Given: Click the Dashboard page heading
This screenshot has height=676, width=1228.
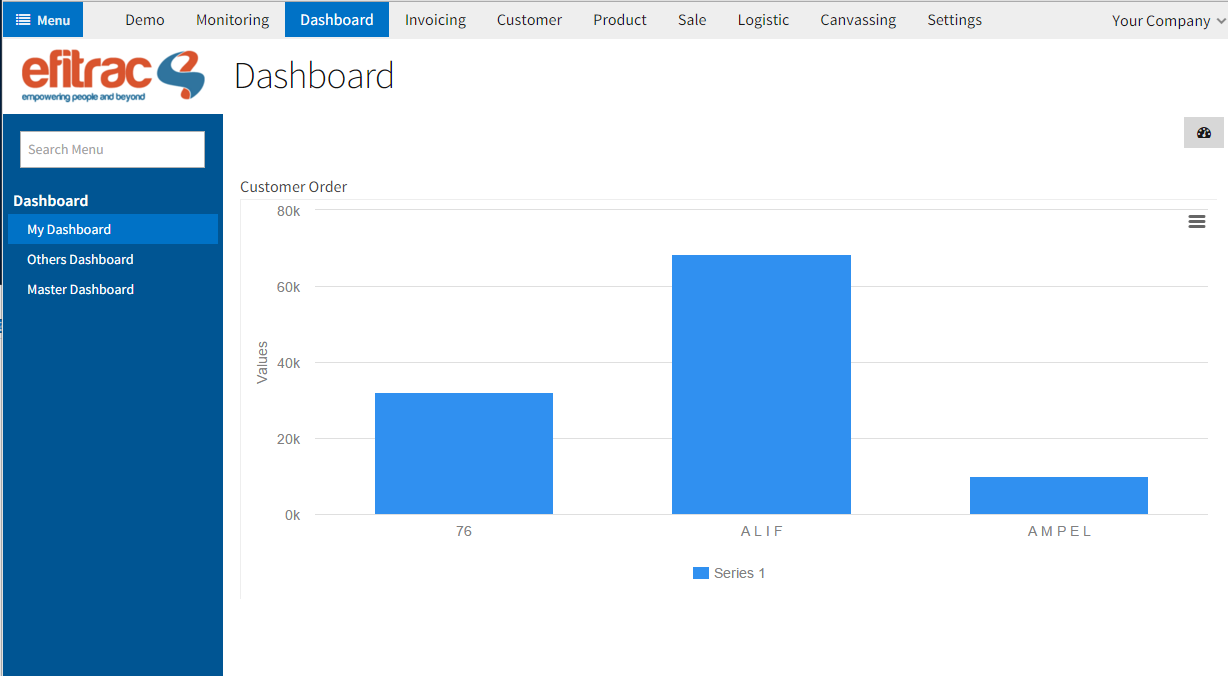Looking at the screenshot, I should pyautogui.click(x=314, y=76).
